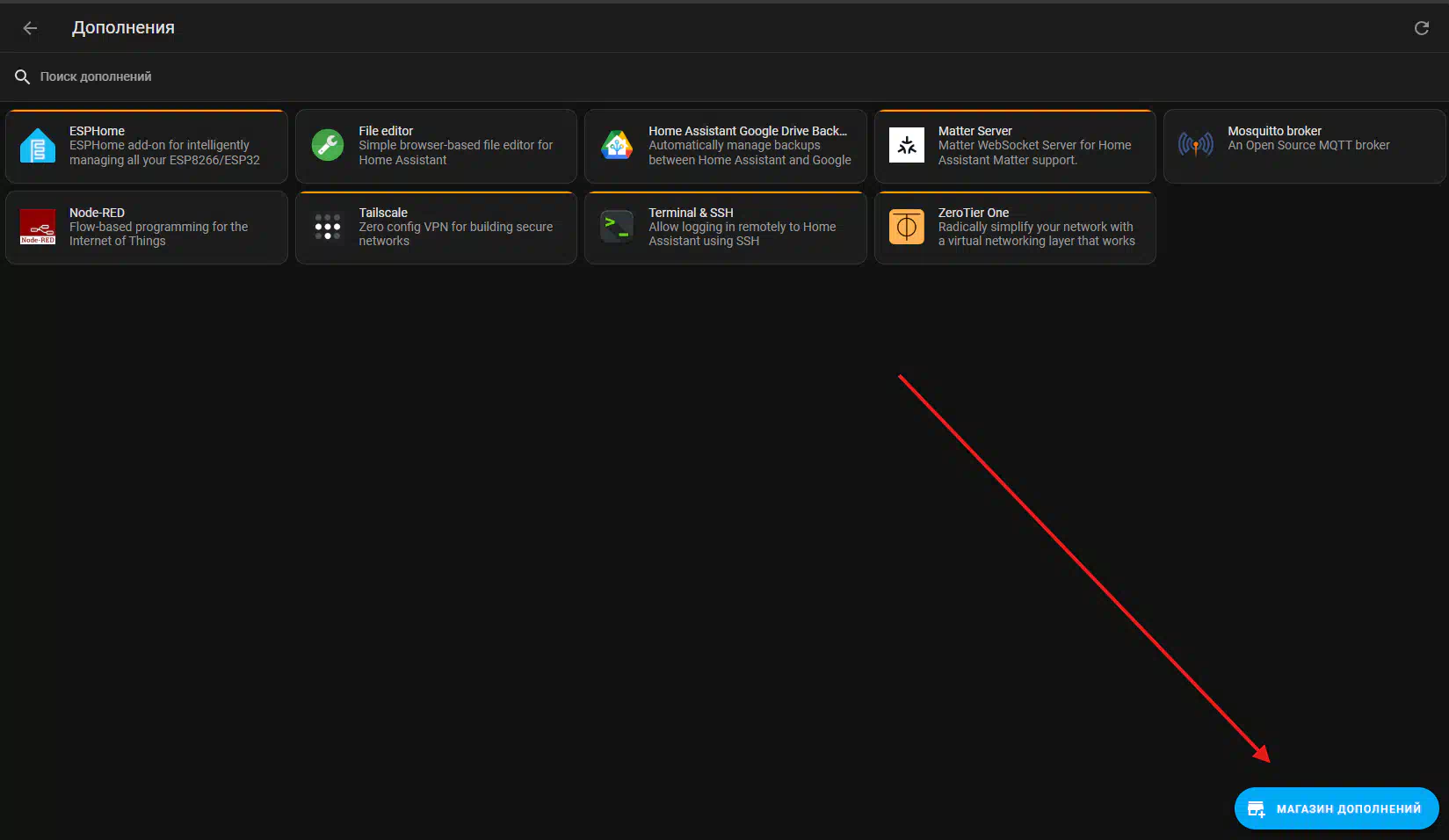Select the Matter Server title
Screen dimensions: 1449x840
point(974,131)
